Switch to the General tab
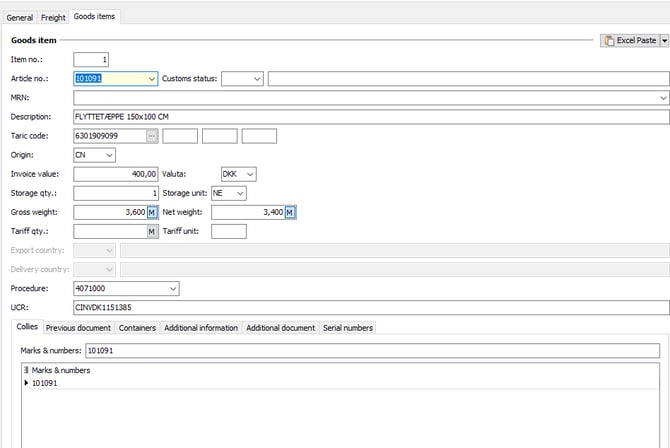The width and height of the screenshot is (670, 448). [x=19, y=17]
